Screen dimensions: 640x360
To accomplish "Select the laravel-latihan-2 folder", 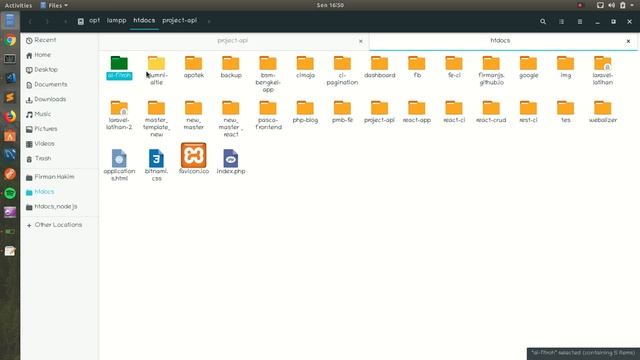I will pyautogui.click(x=119, y=115).
